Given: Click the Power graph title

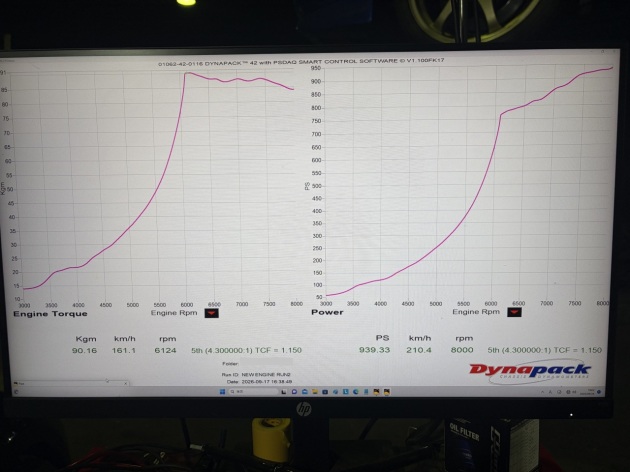Looking at the screenshot, I should [x=327, y=312].
